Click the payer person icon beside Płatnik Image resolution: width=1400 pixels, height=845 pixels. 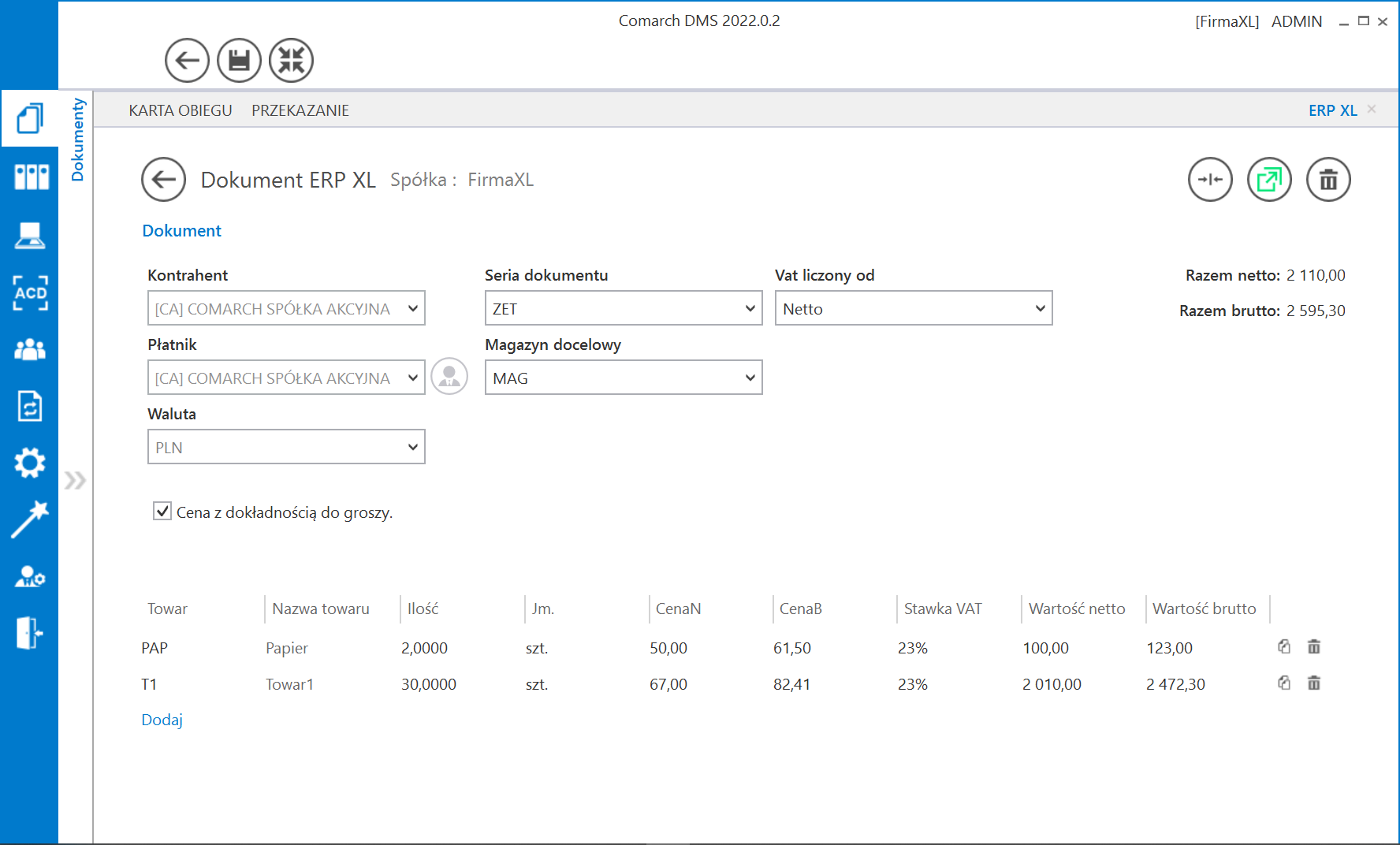tap(449, 377)
